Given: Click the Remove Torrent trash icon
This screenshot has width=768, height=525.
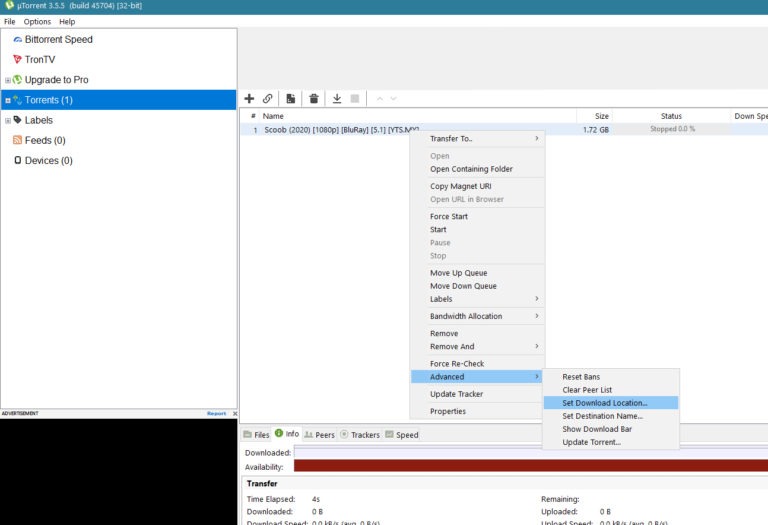Looking at the screenshot, I should [314, 98].
